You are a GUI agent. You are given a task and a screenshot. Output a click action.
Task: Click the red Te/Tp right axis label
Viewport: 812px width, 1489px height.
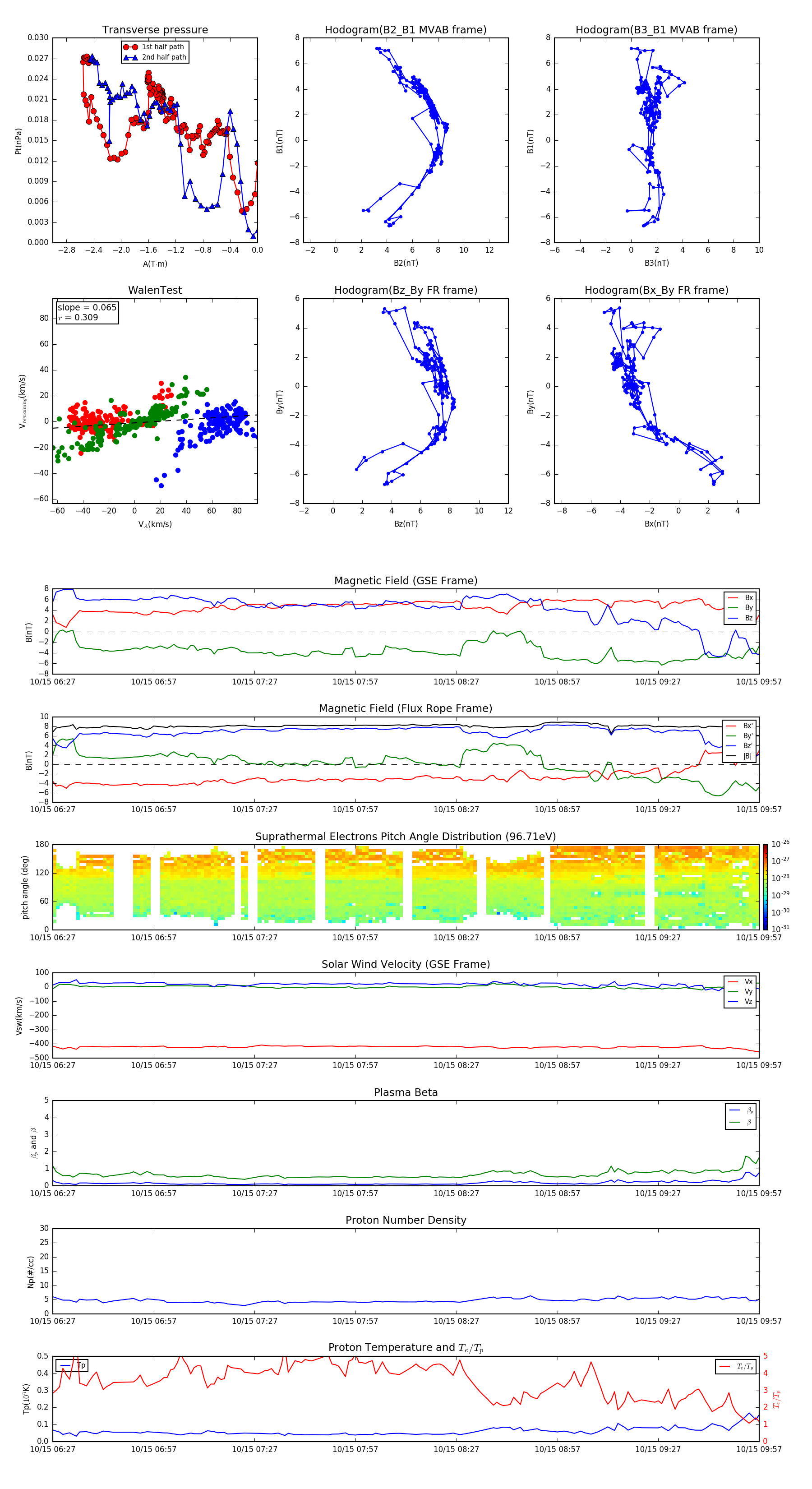[x=777, y=1399]
